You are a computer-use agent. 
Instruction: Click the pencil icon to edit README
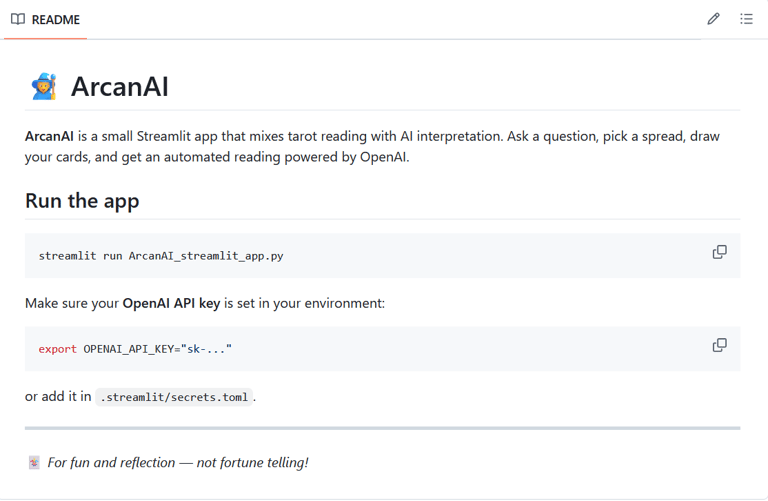[x=713, y=19]
